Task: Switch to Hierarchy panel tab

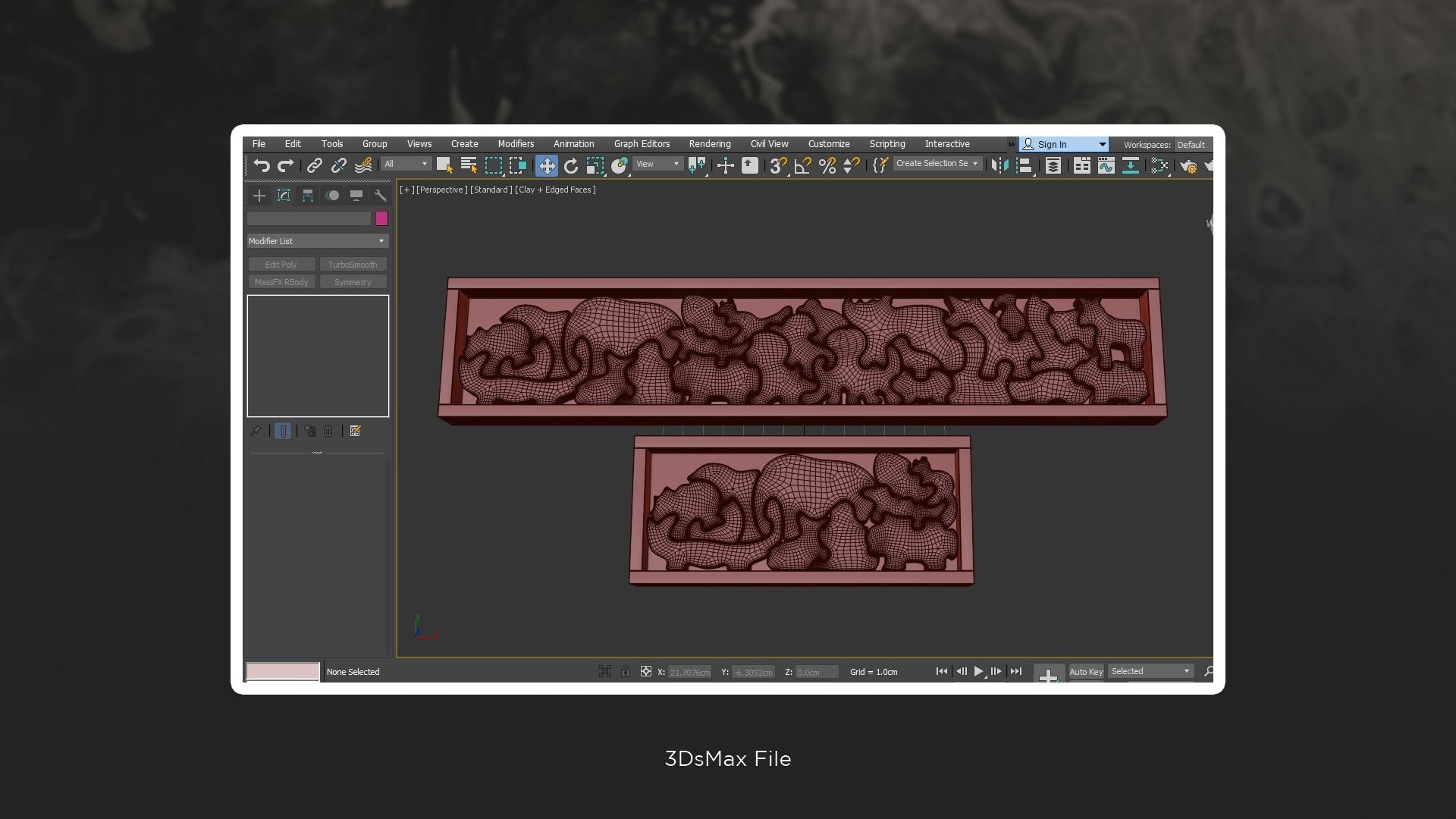Action: [308, 196]
